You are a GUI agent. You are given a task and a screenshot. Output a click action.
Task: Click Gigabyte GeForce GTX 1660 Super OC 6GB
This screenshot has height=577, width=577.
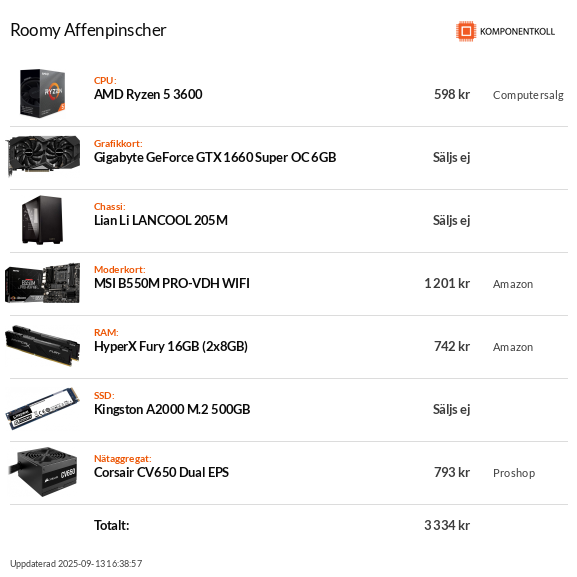point(215,157)
